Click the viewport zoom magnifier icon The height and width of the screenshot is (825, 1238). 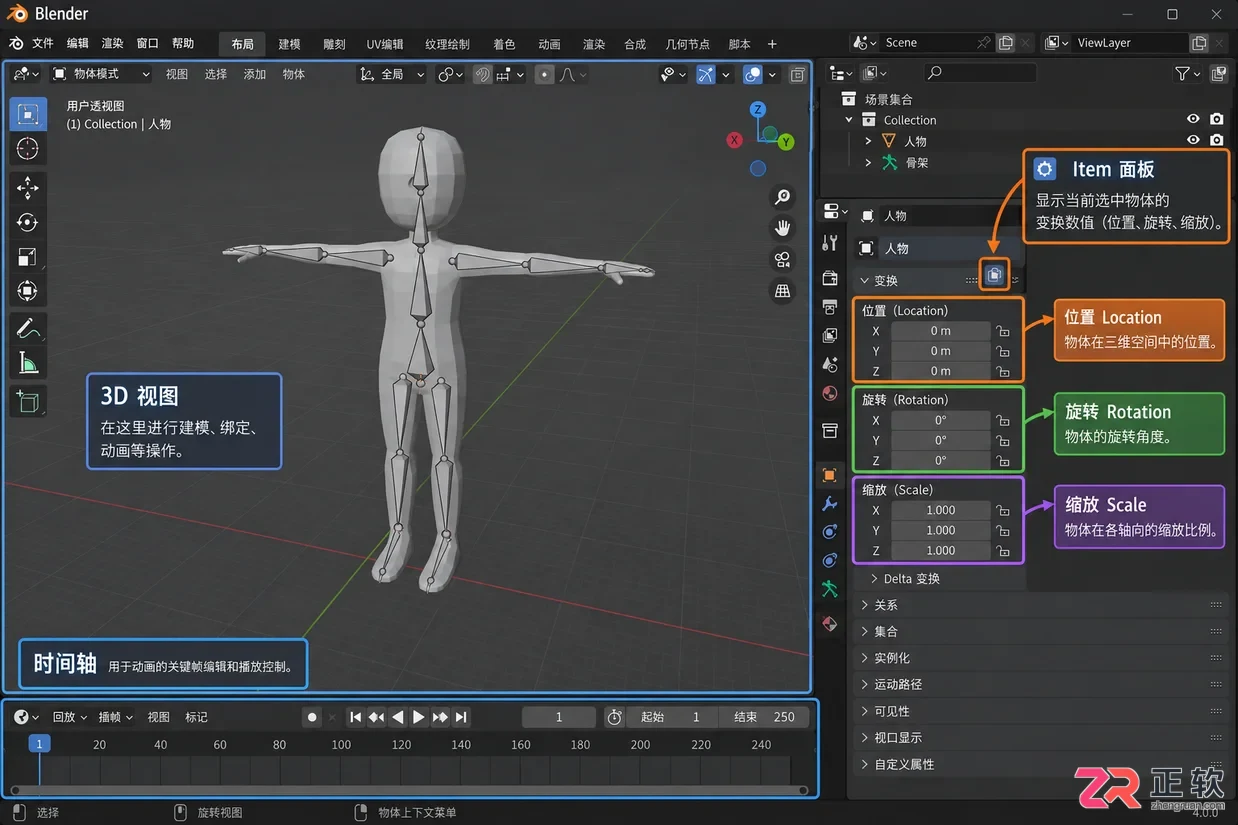coord(783,197)
